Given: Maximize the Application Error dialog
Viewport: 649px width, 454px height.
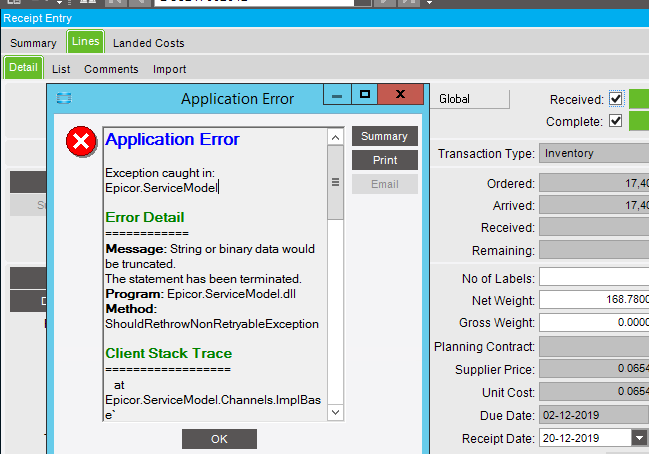Looking at the screenshot, I should click(x=365, y=95).
